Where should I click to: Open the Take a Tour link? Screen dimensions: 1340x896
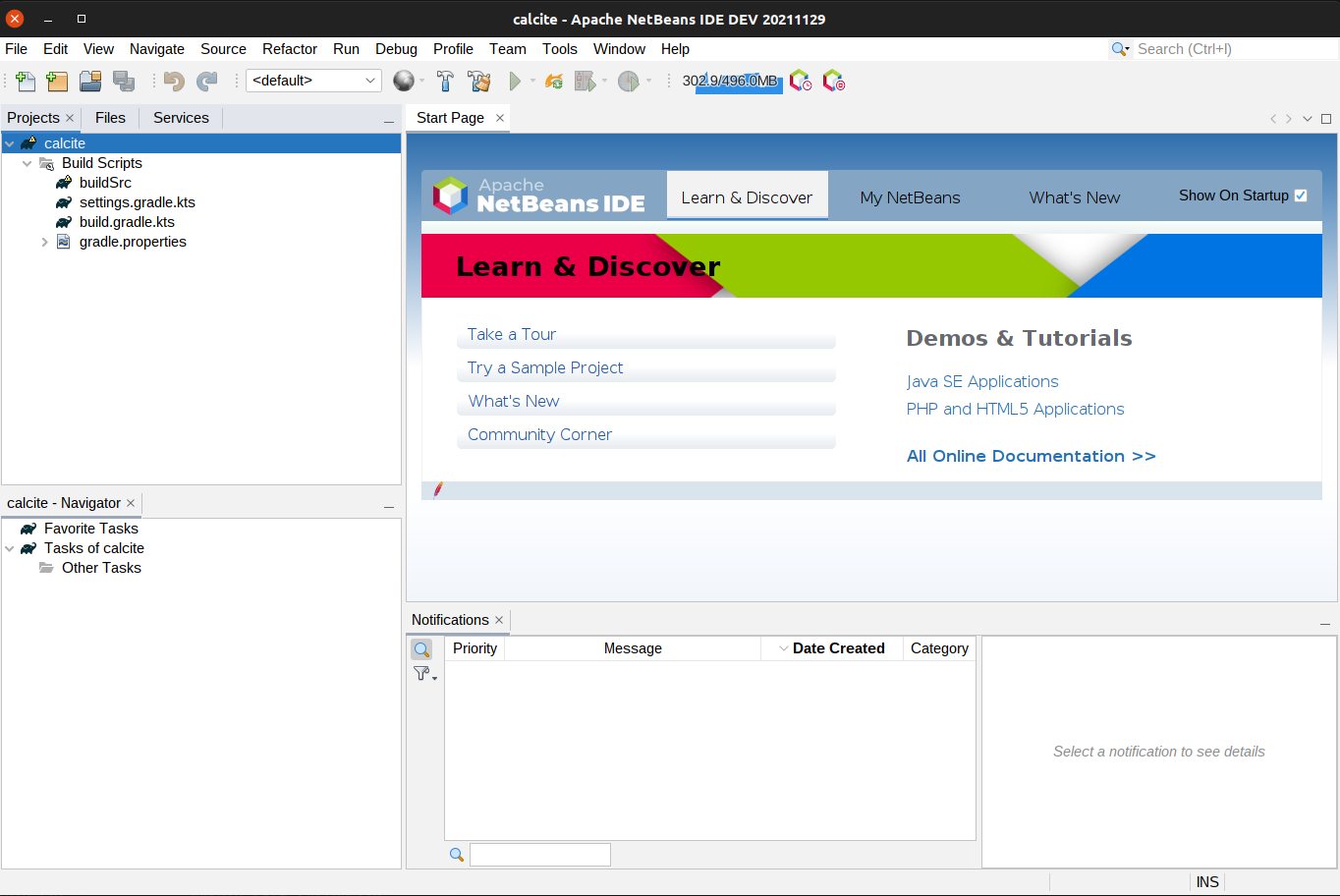[512, 334]
